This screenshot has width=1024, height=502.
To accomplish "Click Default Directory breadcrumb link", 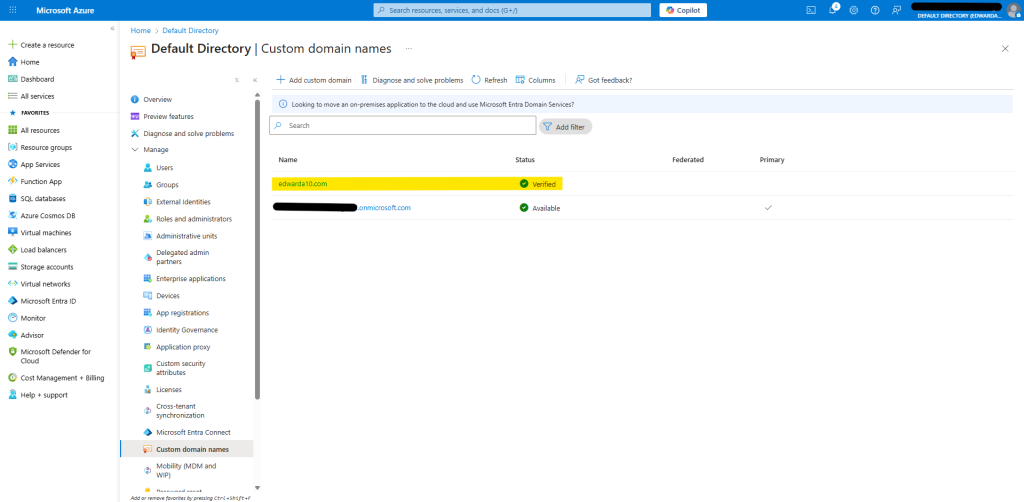I will click(191, 31).
